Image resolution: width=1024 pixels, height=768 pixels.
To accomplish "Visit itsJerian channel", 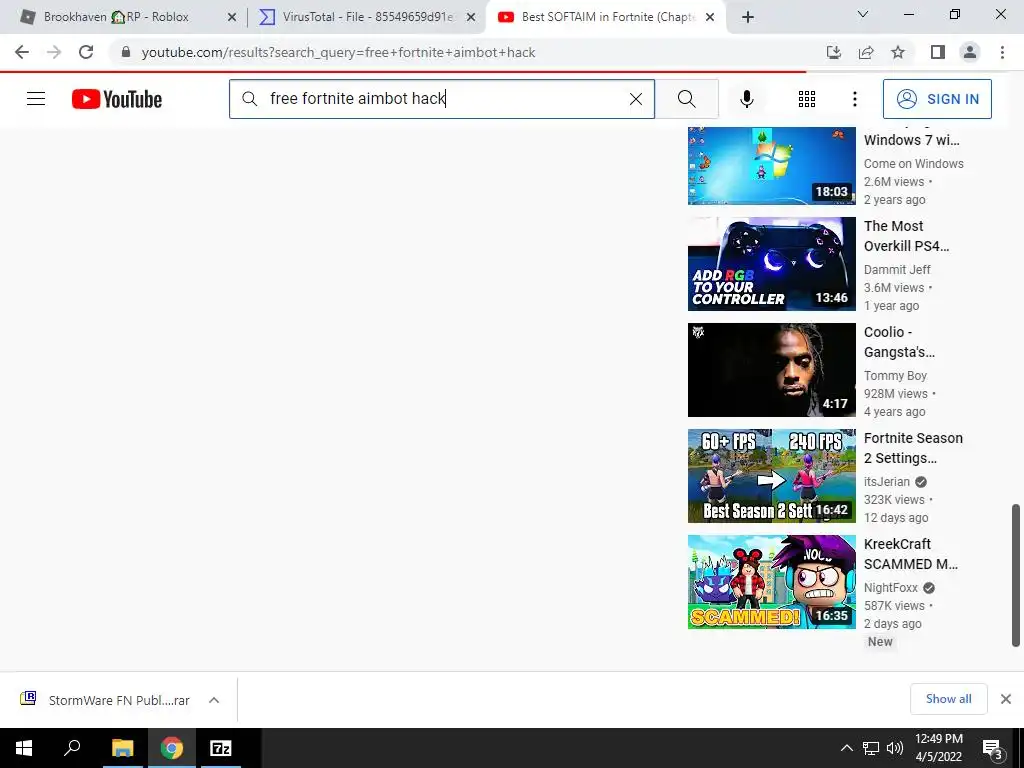I will pyautogui.click(x=887, y=481).
